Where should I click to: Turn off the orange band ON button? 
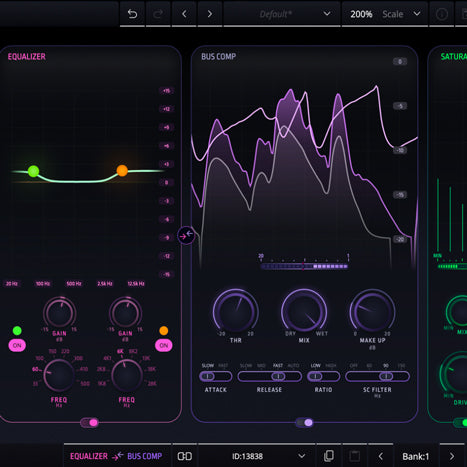click(164, 345)
